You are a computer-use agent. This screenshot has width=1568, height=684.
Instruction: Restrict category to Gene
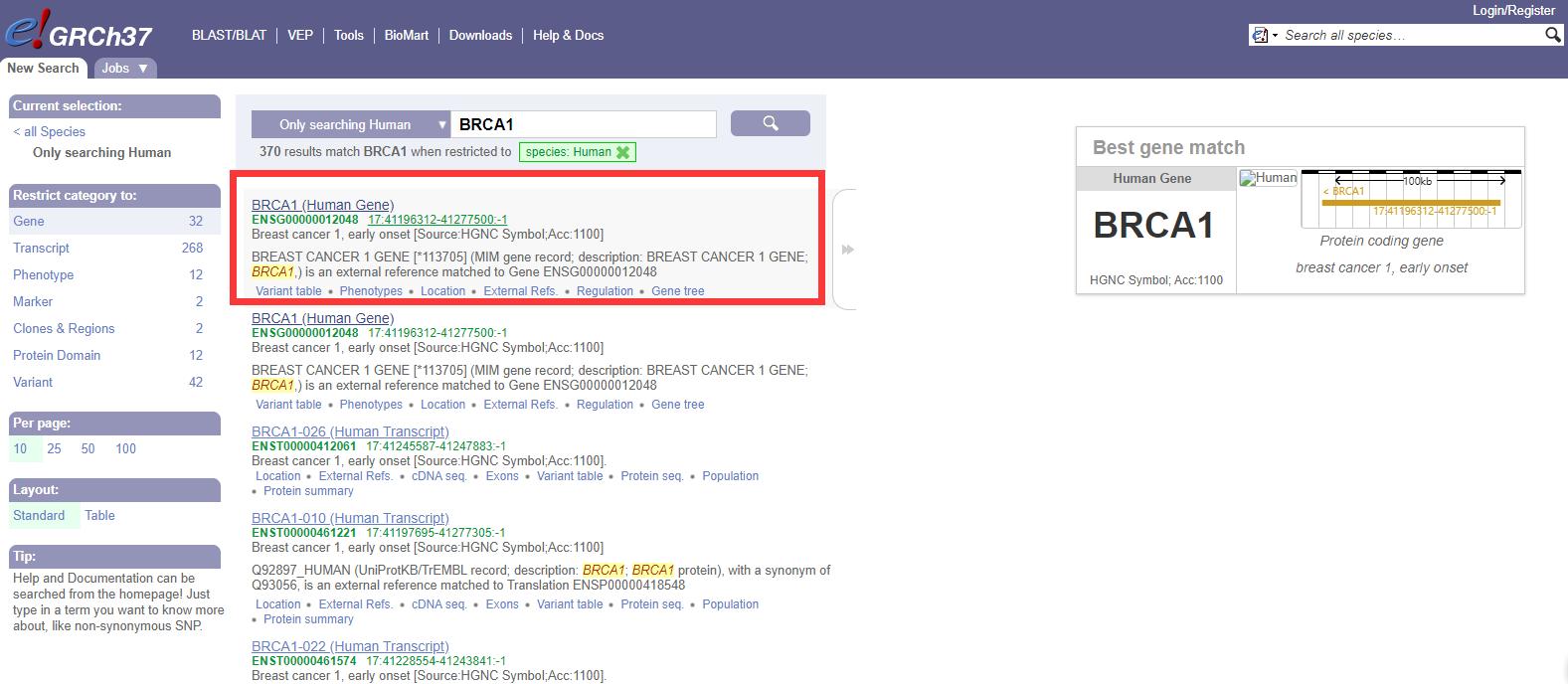coord(114,221)
